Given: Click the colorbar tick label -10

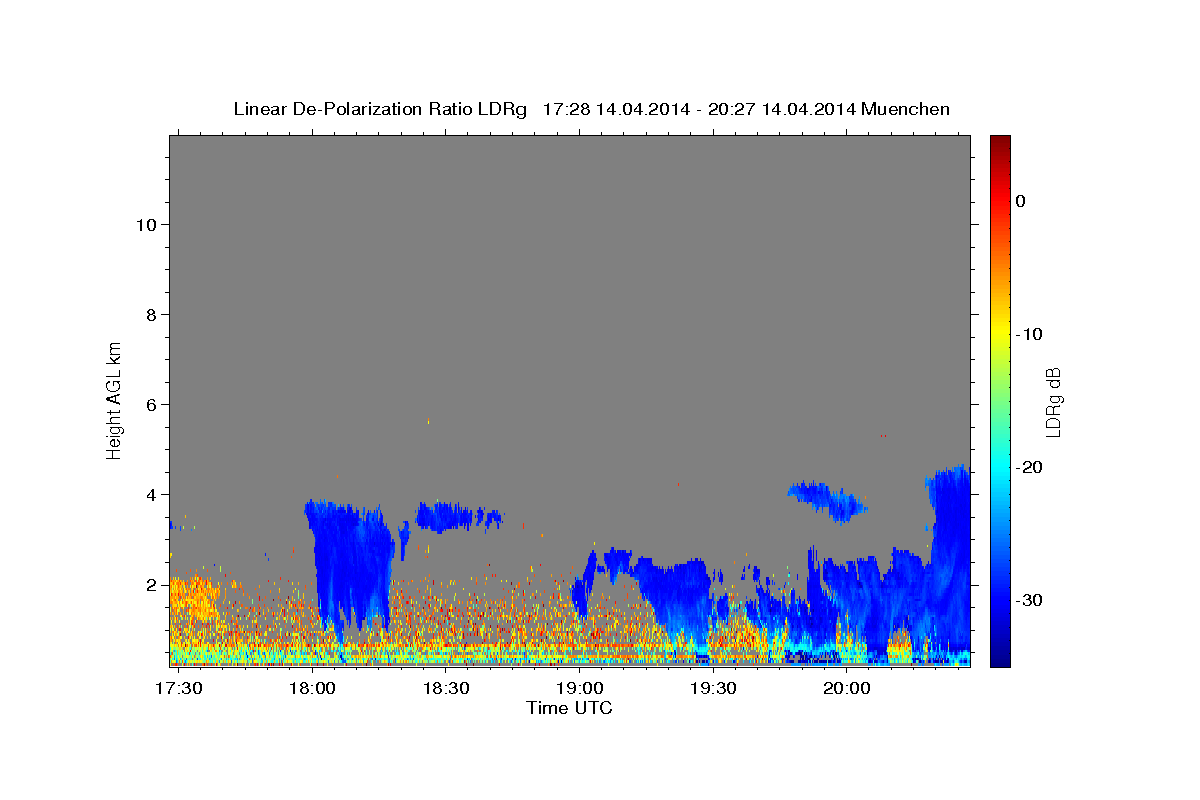Looking at the screenshot, I should (1030, 334).
